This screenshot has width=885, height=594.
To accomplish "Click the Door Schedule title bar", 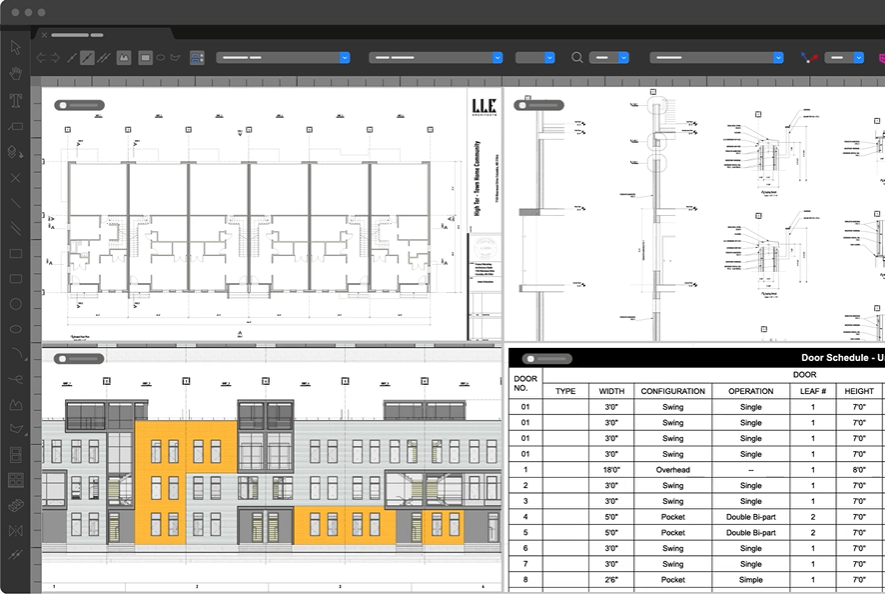I will click(x=696, y=358).
